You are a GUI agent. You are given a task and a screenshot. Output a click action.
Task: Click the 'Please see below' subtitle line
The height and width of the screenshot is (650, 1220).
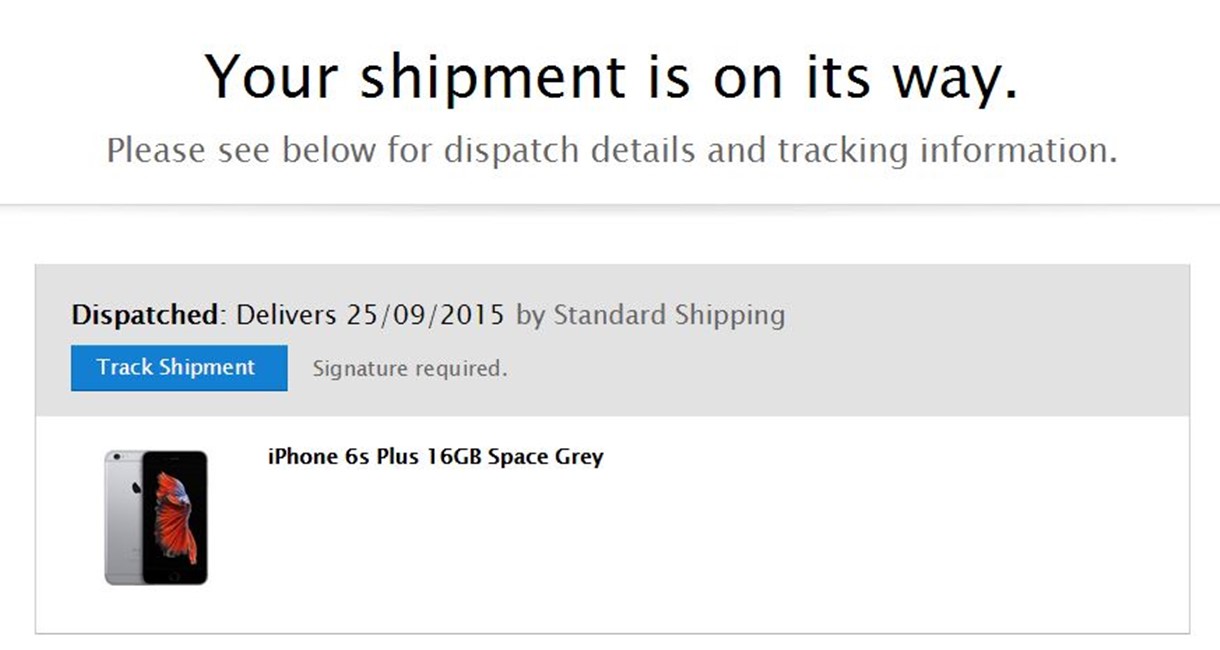[x=611, y=151]
